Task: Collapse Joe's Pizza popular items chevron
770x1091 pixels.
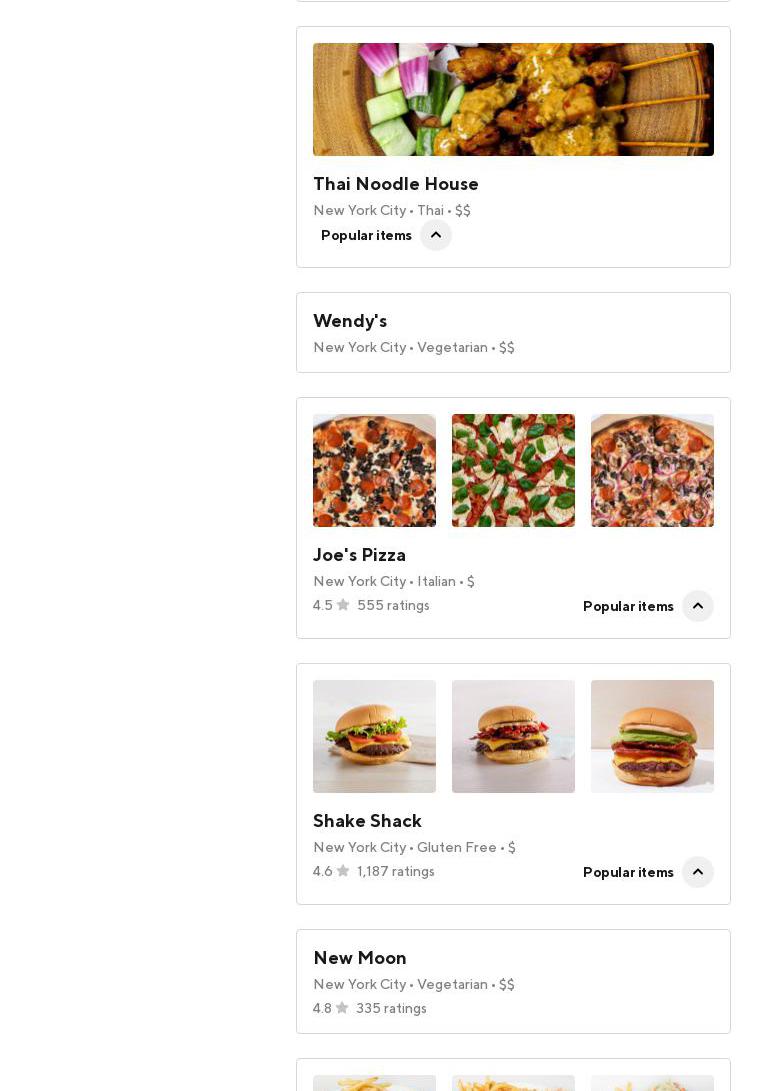Action: pyautogui.click(x=698, y=606)
